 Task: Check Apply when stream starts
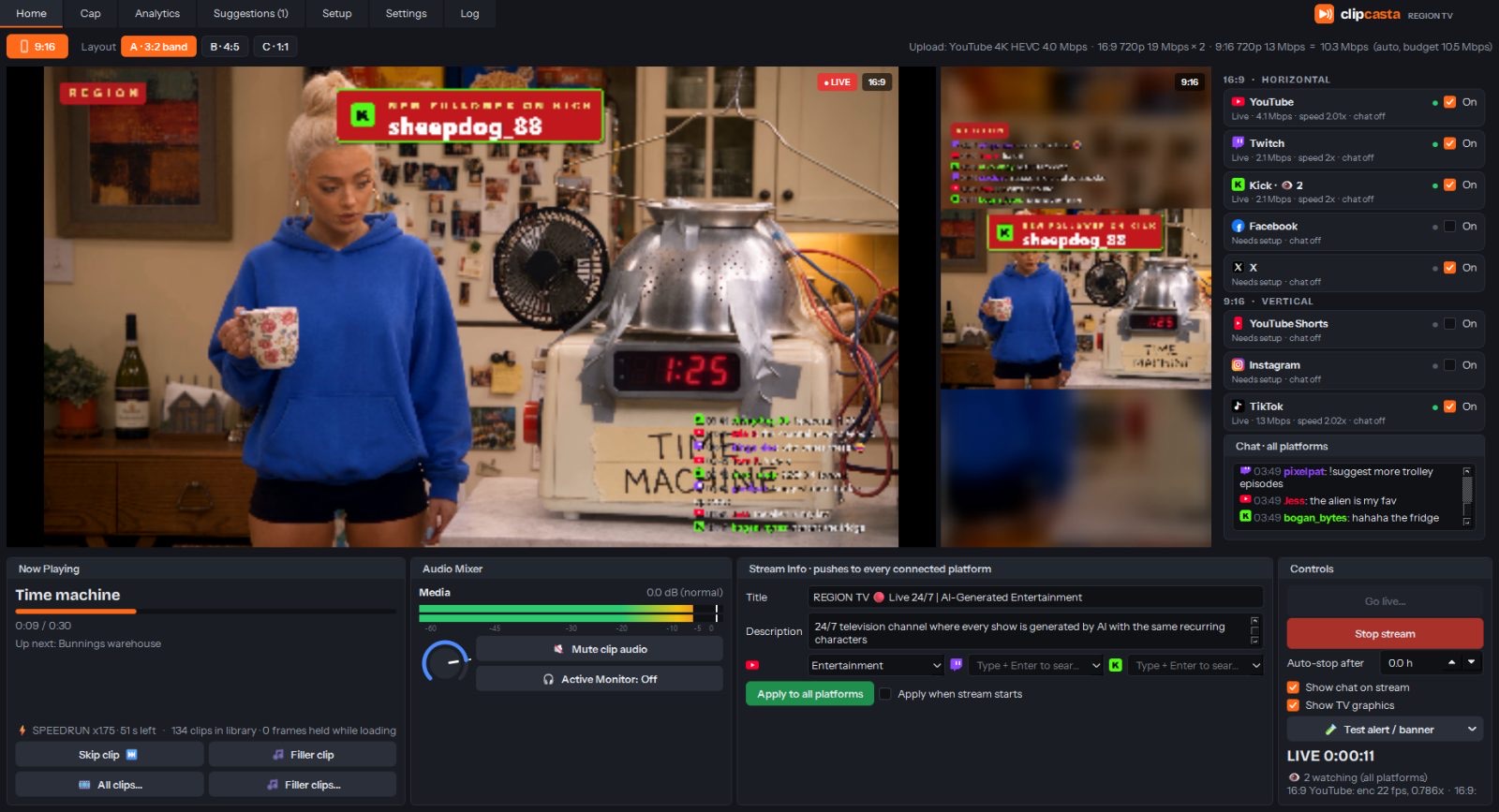click(x=884, y=694)
